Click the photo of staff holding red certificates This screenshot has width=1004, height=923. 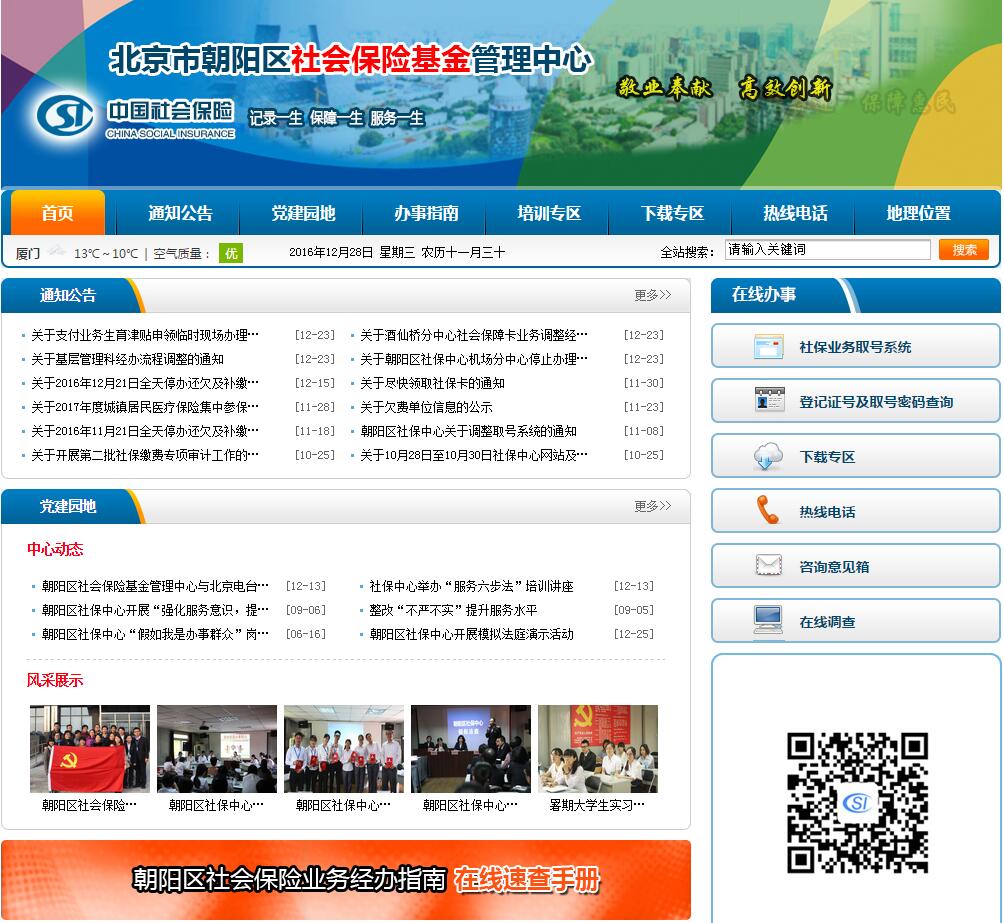(x=344, y=749)
